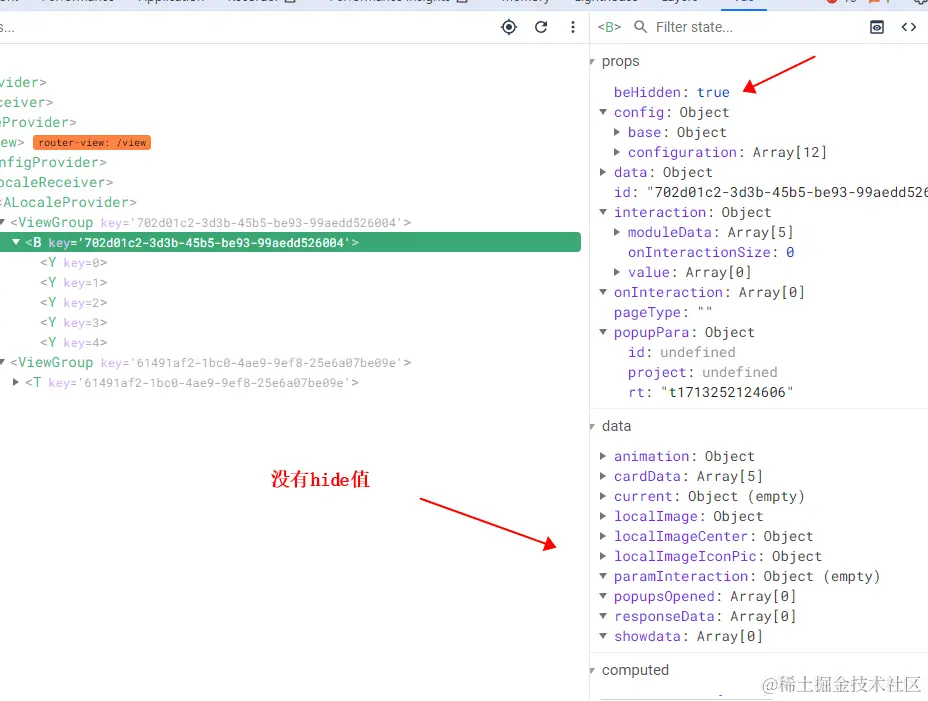Expand the current Object (empty) property
Viewport: 928px width, 701px height.
pos(603,496)
